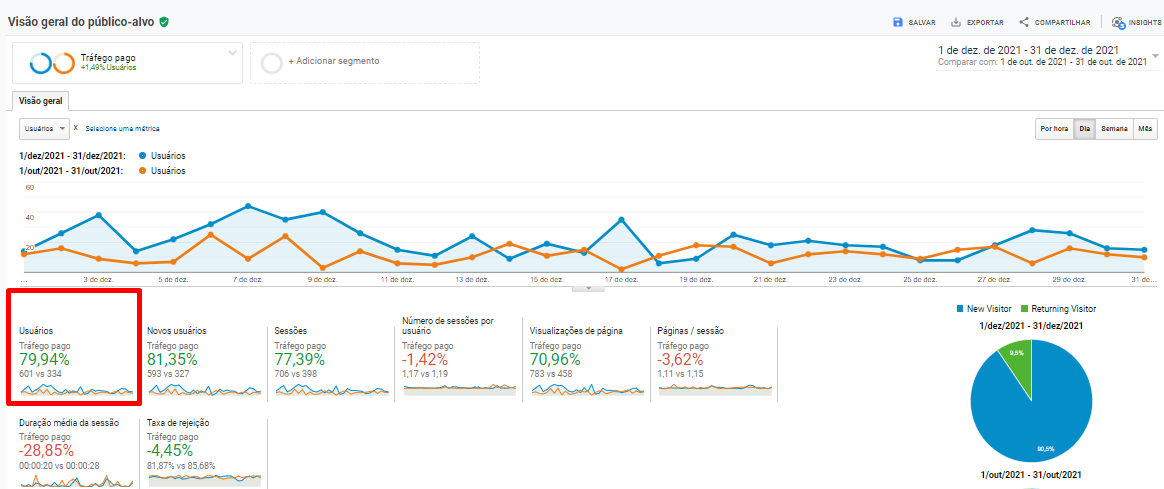Image resolution: width=1164 pixels, height=489 pixels.
Task: Open the Usuários metric dropdown
Action: point(45,129)
